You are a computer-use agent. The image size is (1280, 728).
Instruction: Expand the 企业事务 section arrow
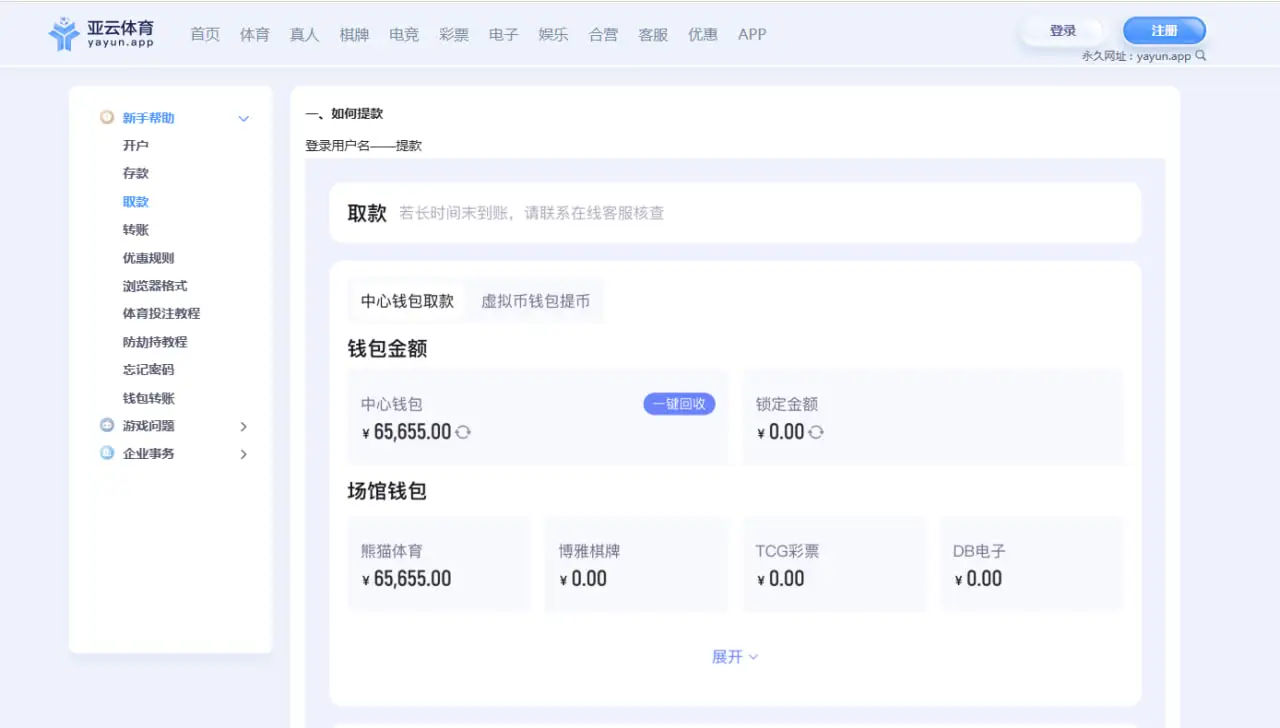pyautogui.click(x=243, y=455)
